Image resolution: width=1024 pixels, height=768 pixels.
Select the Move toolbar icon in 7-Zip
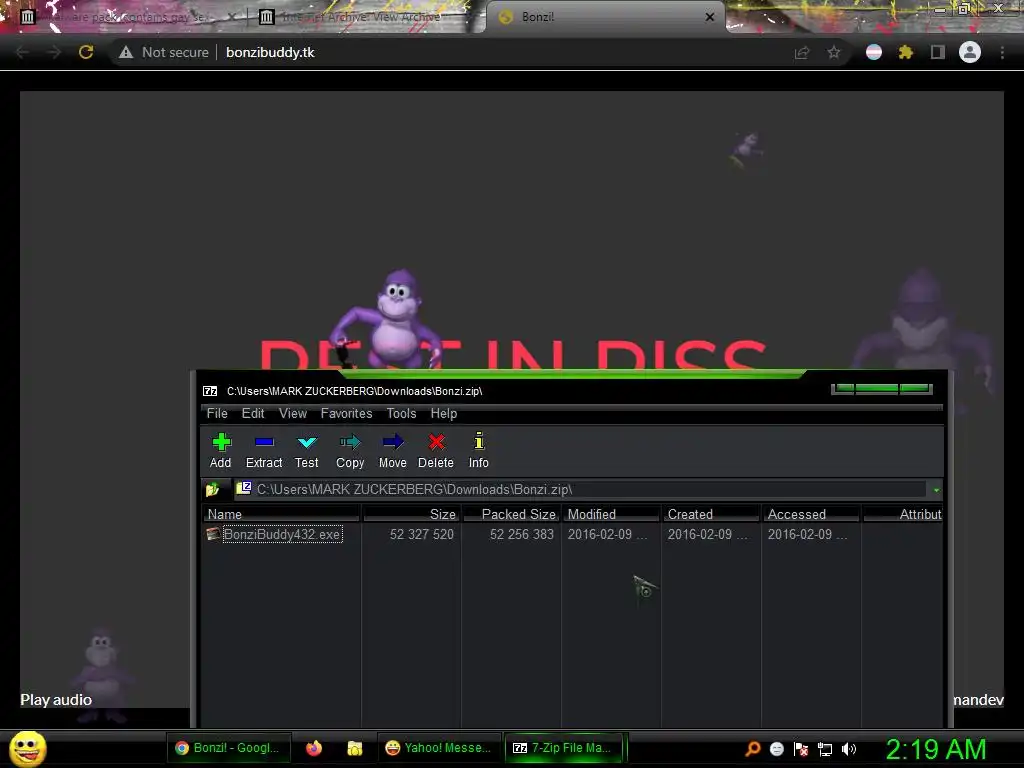pyautogui.click(x=392, y=451)
